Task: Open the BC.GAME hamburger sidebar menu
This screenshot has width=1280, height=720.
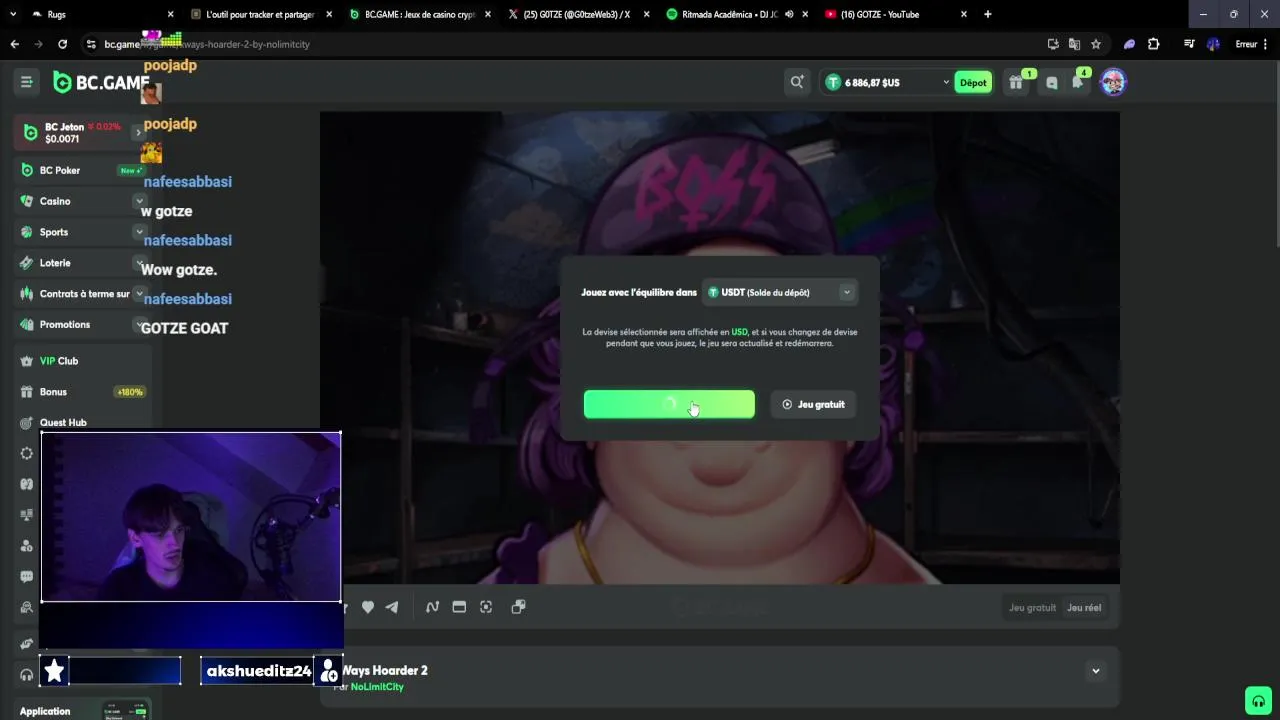Action: (x=27, y=82)
